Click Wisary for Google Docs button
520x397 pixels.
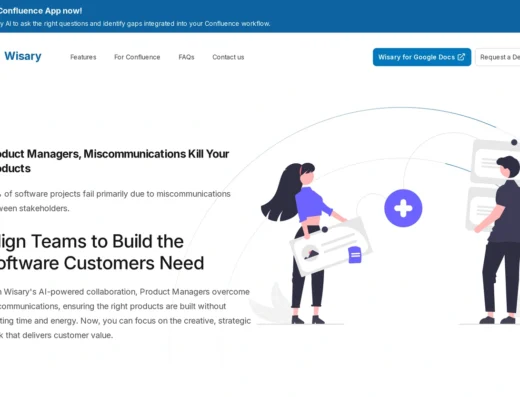[422, 57]
